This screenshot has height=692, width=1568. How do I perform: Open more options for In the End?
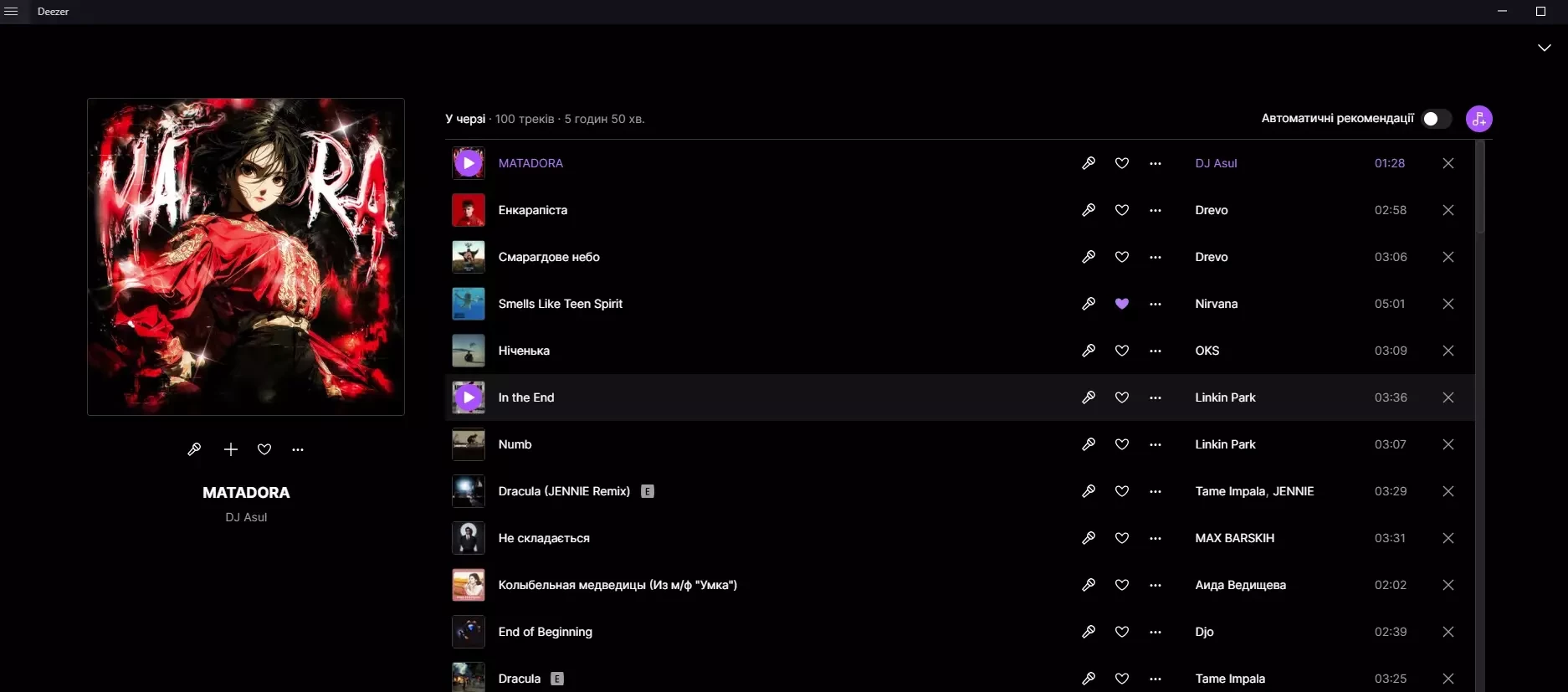coord(1156,397)
